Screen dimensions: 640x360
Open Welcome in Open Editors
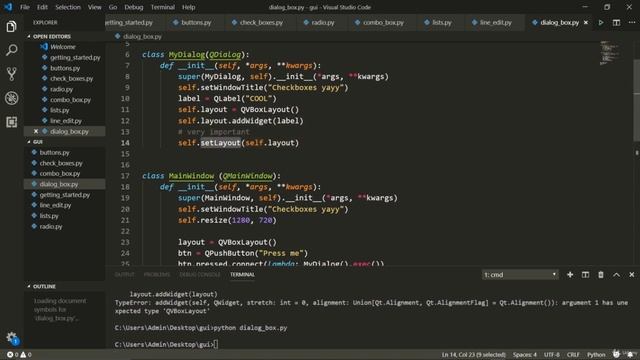coord(62,47)
